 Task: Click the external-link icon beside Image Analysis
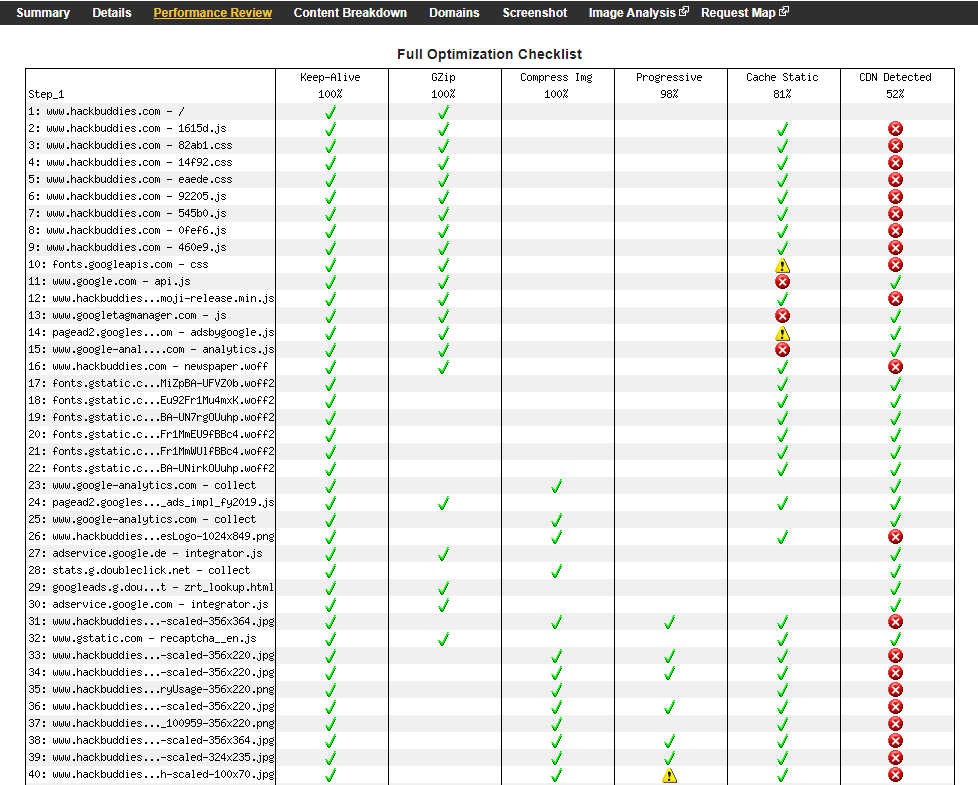pos(684,11)
